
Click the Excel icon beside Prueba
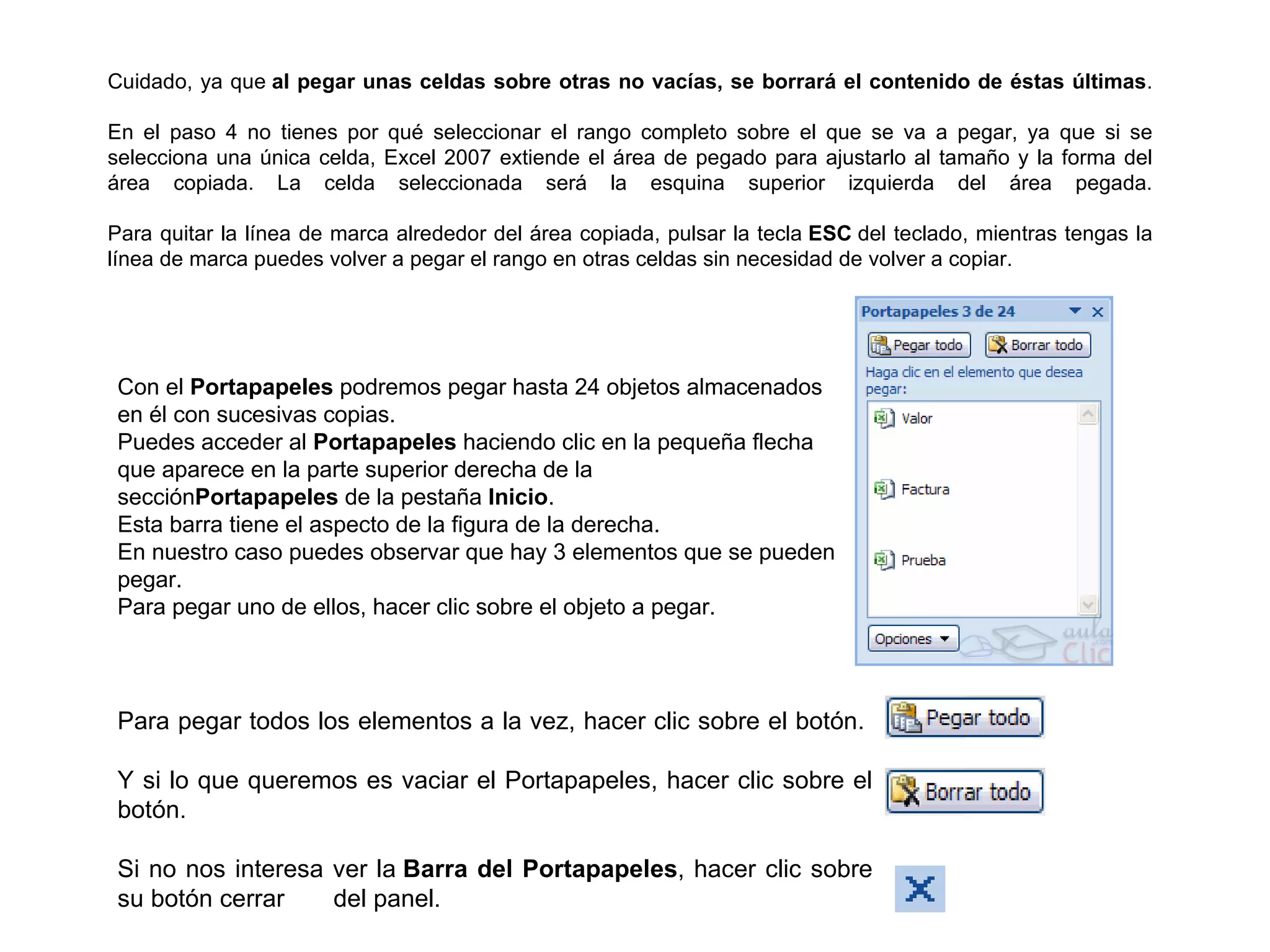coord(884,560)
